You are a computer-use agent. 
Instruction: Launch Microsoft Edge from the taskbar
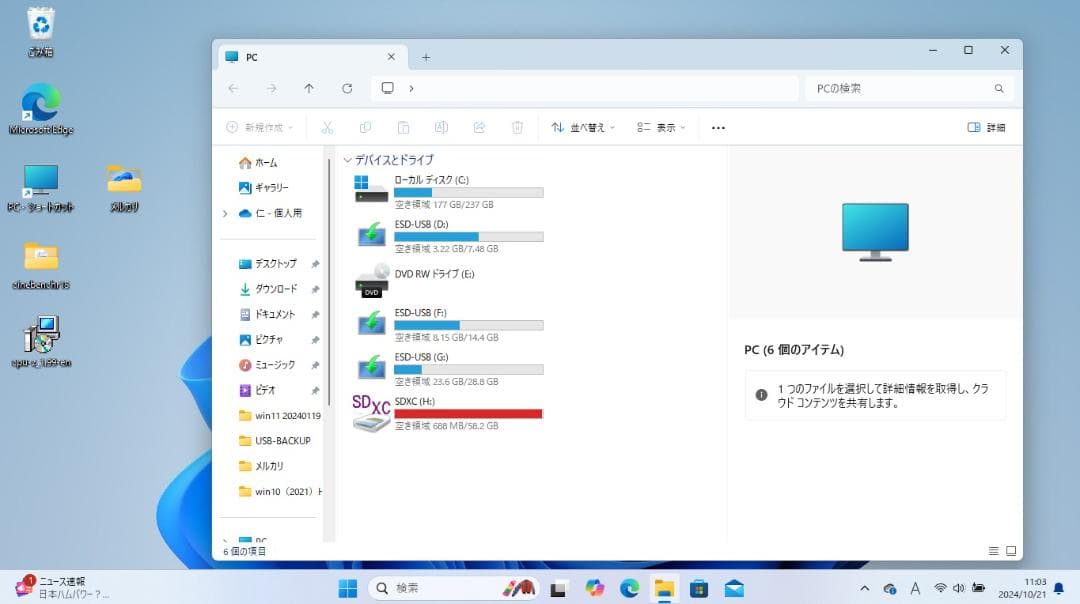[x=628, y=588]
